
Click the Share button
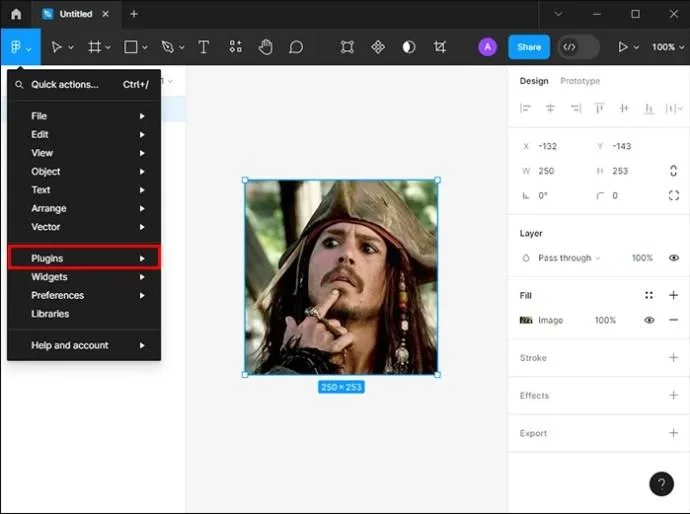(x=529, y=47)
